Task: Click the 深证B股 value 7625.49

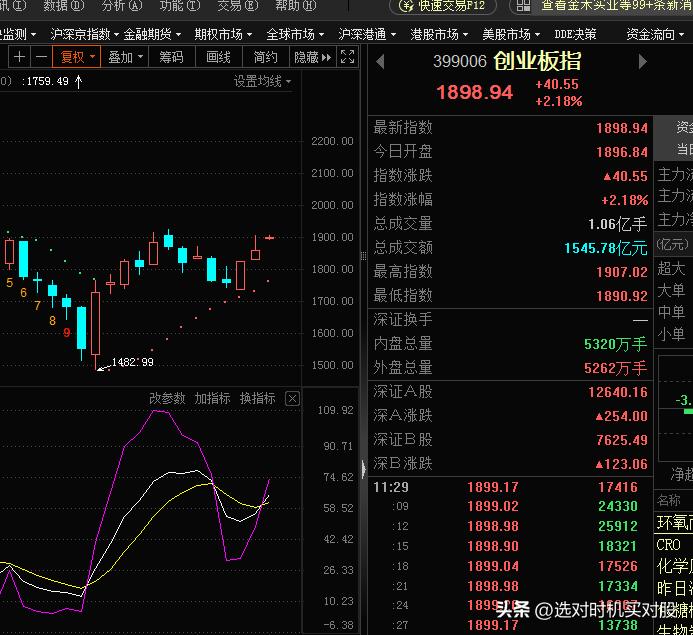Action: click(622, 440)
